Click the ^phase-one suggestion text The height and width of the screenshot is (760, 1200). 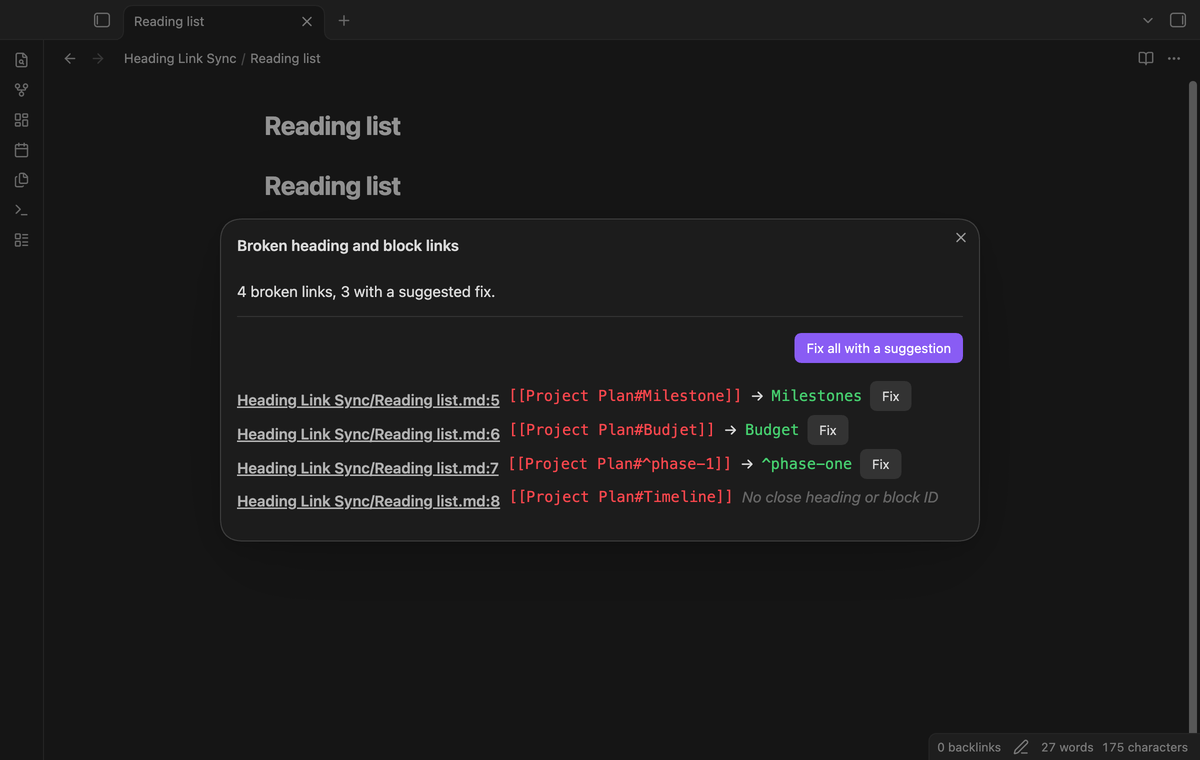coord(807,464)
